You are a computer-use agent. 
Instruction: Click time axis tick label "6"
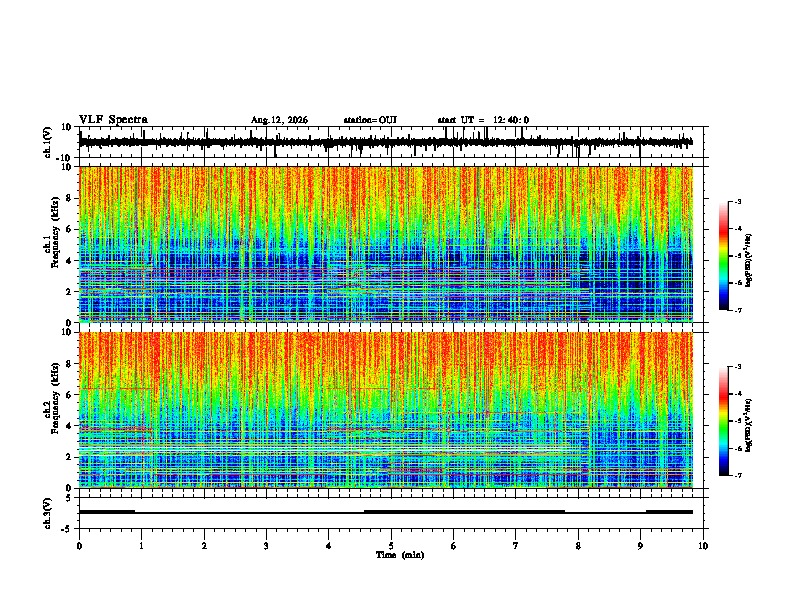click(x=454, y=546)
